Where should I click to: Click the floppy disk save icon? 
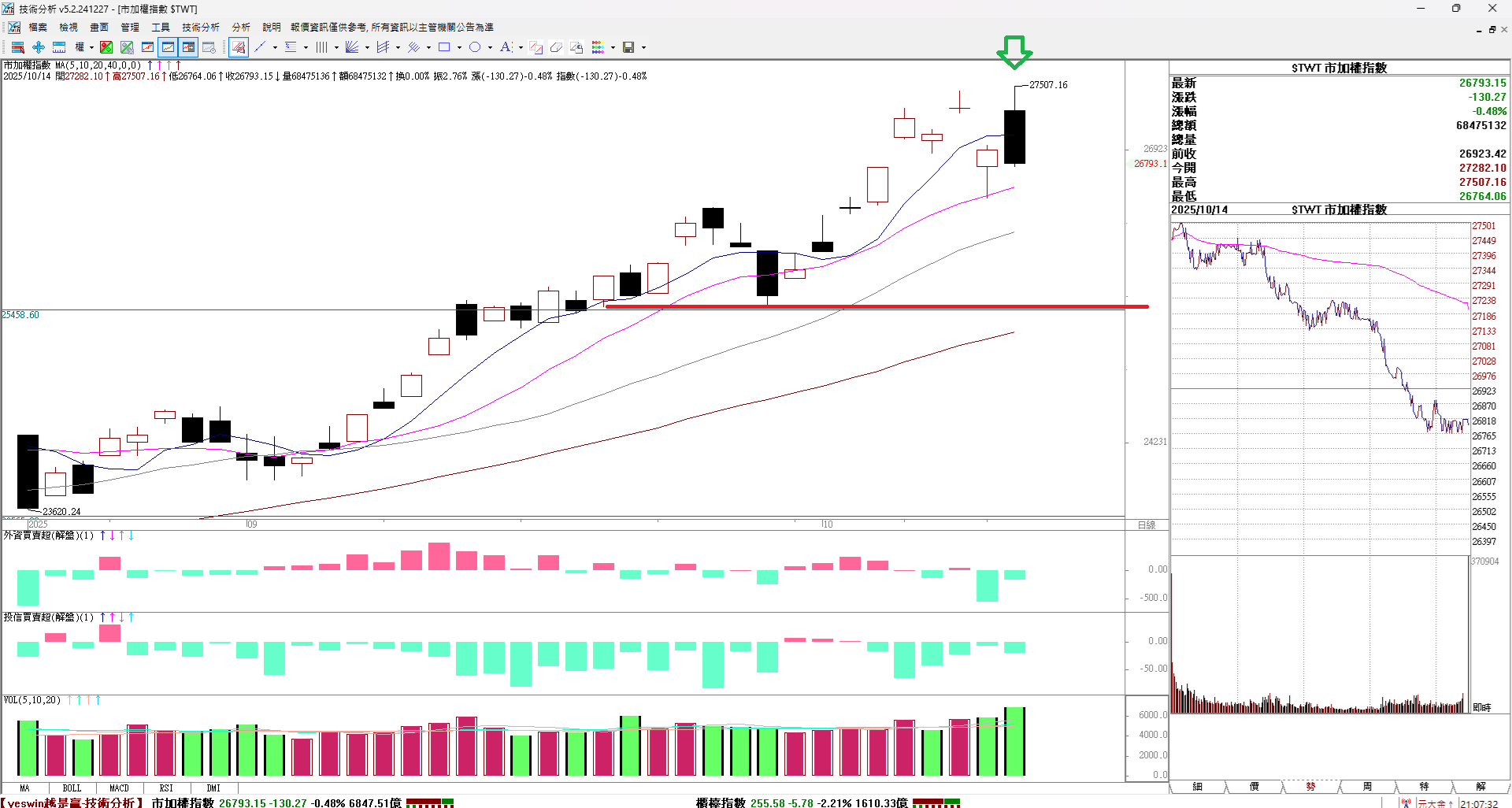tap(628, 47)
